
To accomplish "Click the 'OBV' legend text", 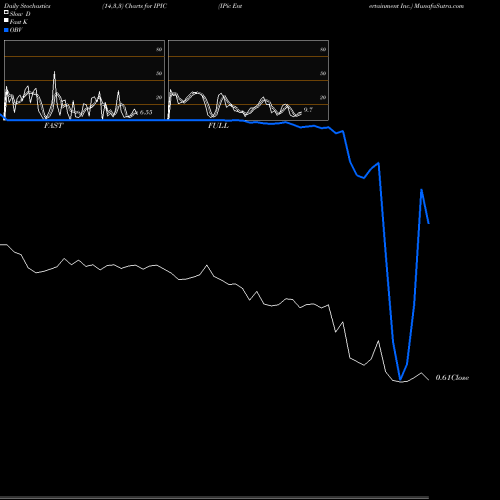I will click(16, 30).
